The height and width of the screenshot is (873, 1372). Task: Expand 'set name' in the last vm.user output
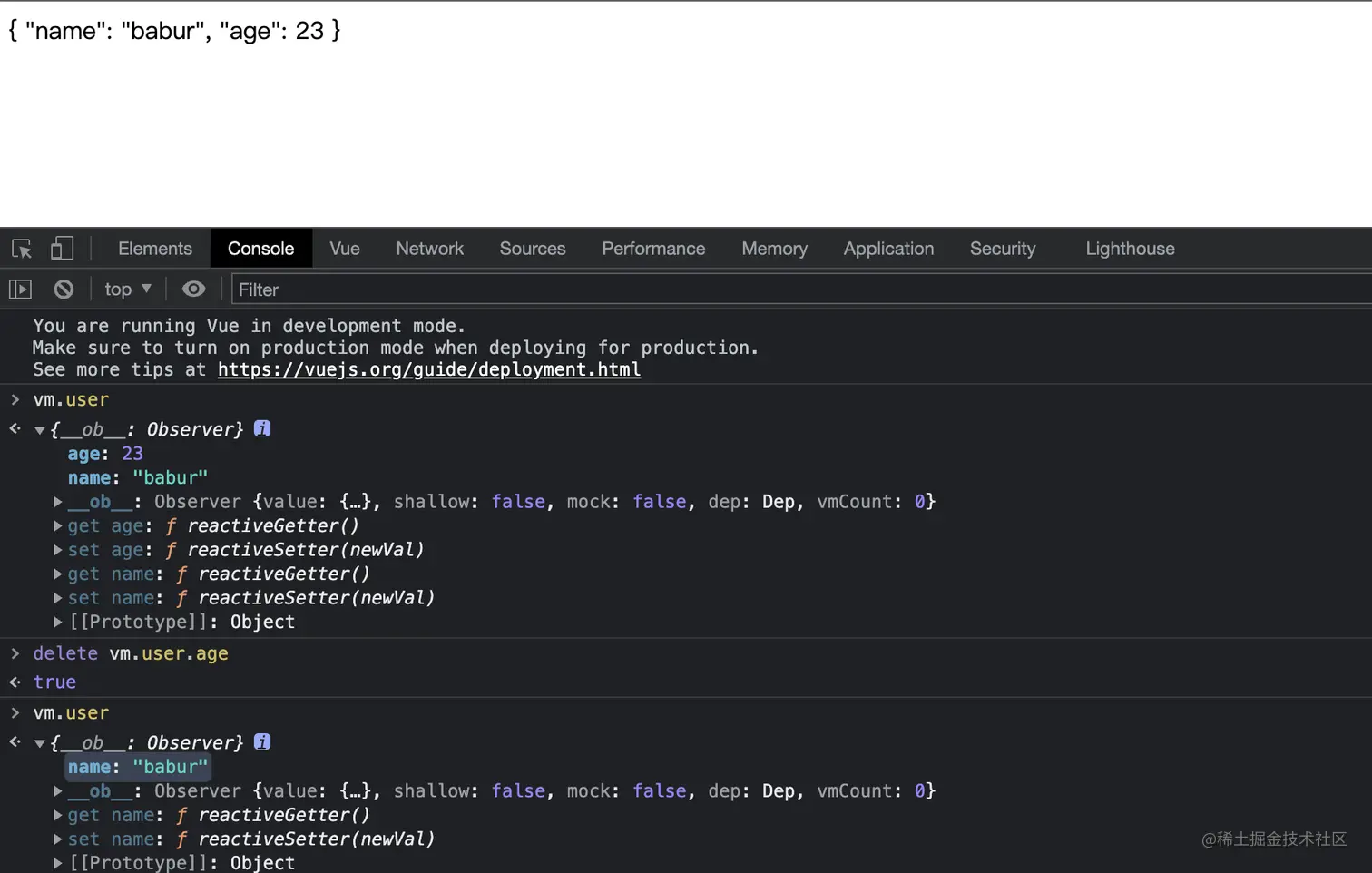click(x=58, y=839)
